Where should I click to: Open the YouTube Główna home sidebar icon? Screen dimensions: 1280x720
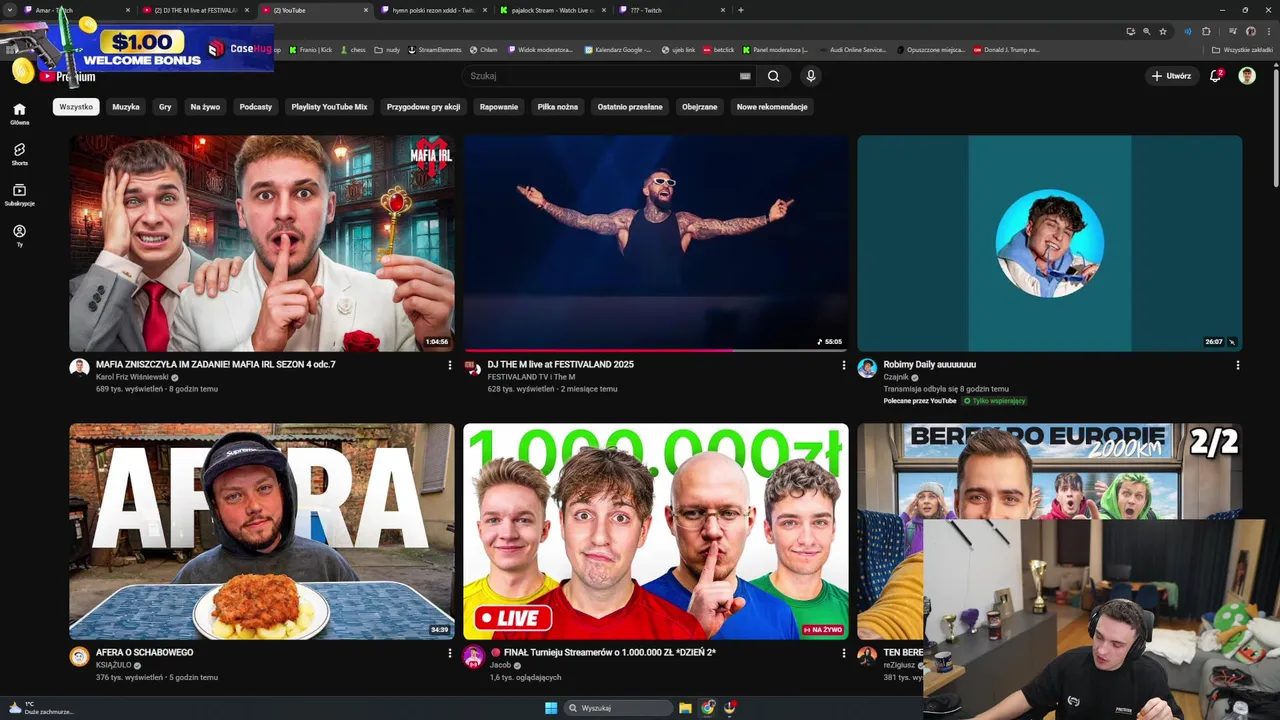pyautogui.click(x=19, y=114)
